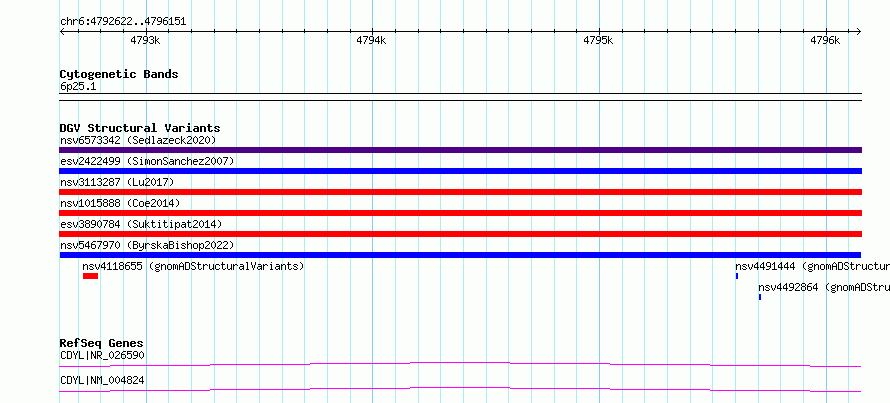Click the esv3890784 (Suktitipat2014) label
Viewport: 890px width, 403px height.
(x=141, y=224)
